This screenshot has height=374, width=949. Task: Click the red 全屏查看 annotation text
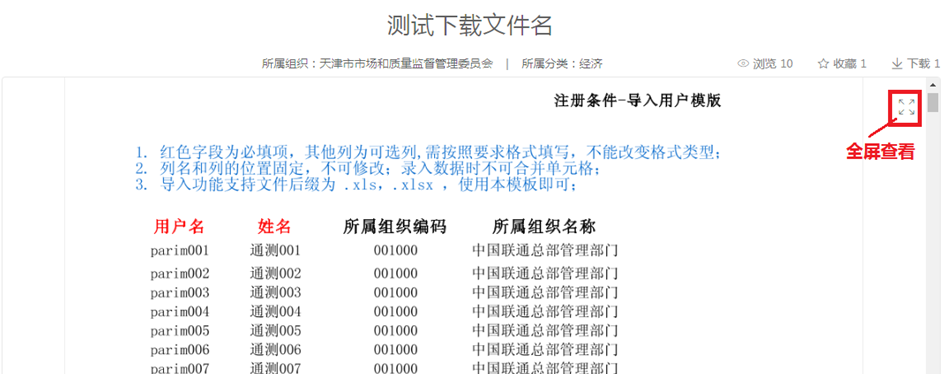[x=880, y=152]
